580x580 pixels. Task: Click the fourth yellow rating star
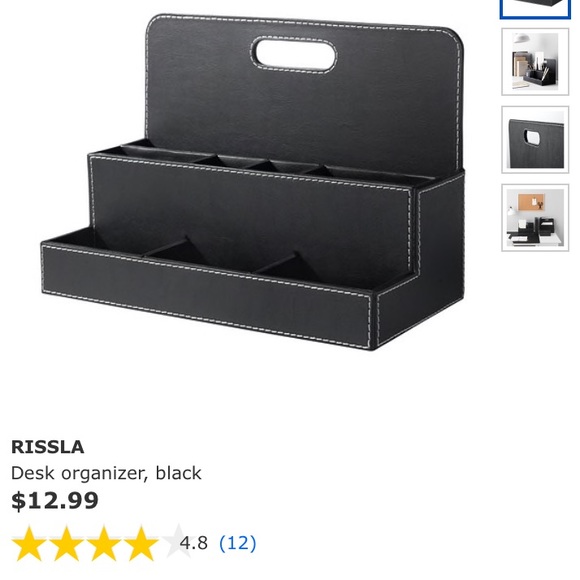(x=141, y=543)
